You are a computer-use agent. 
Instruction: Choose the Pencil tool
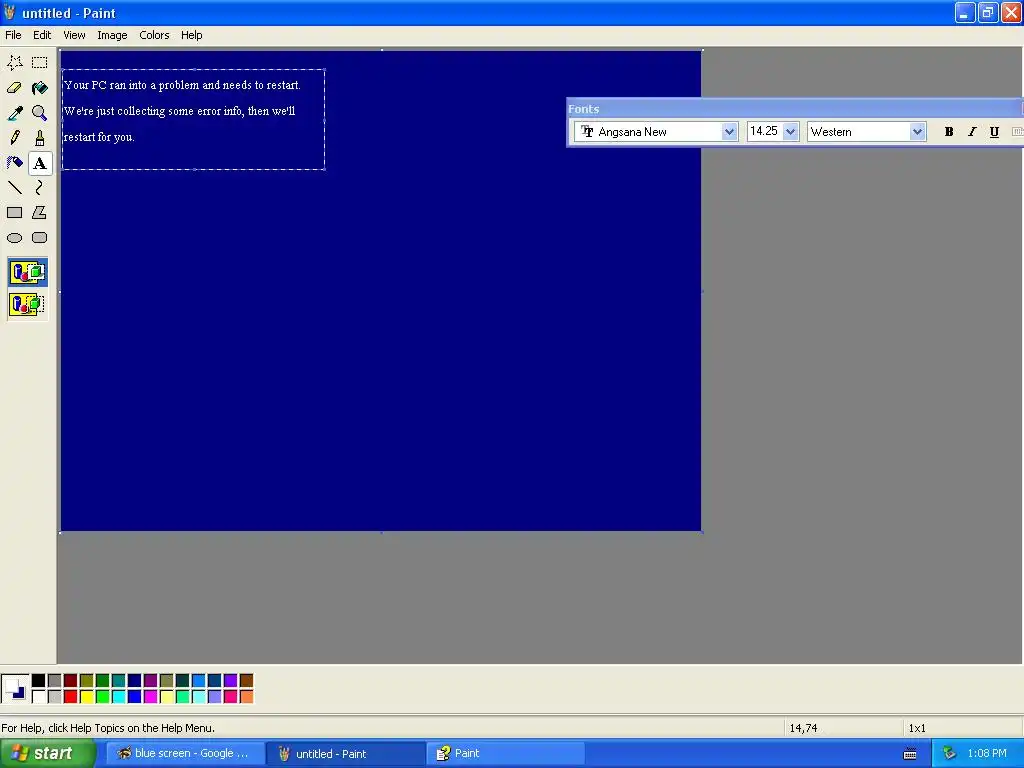click(x=14, y=138)
